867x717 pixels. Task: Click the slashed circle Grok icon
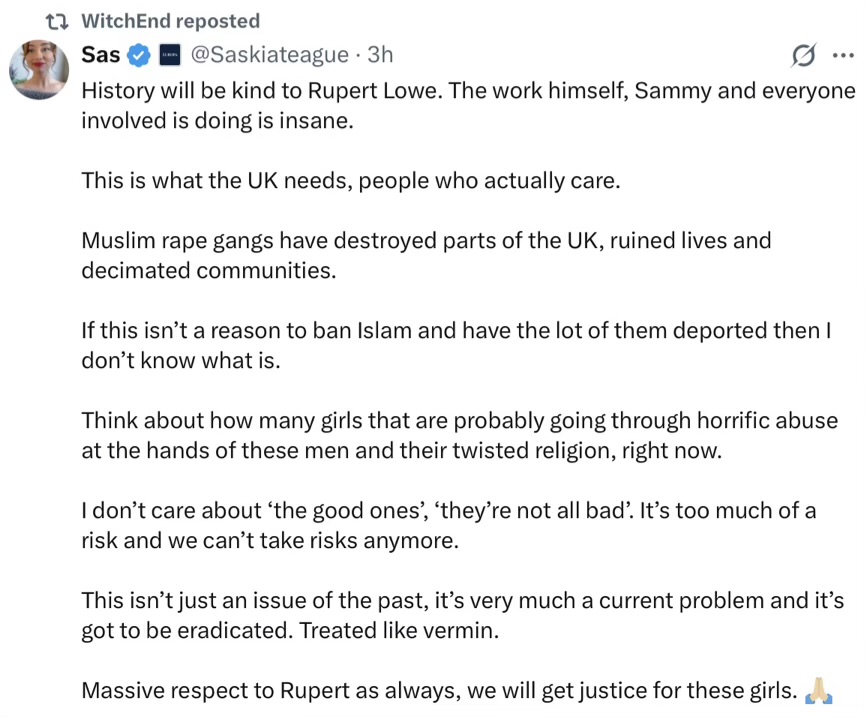(802, 56)
